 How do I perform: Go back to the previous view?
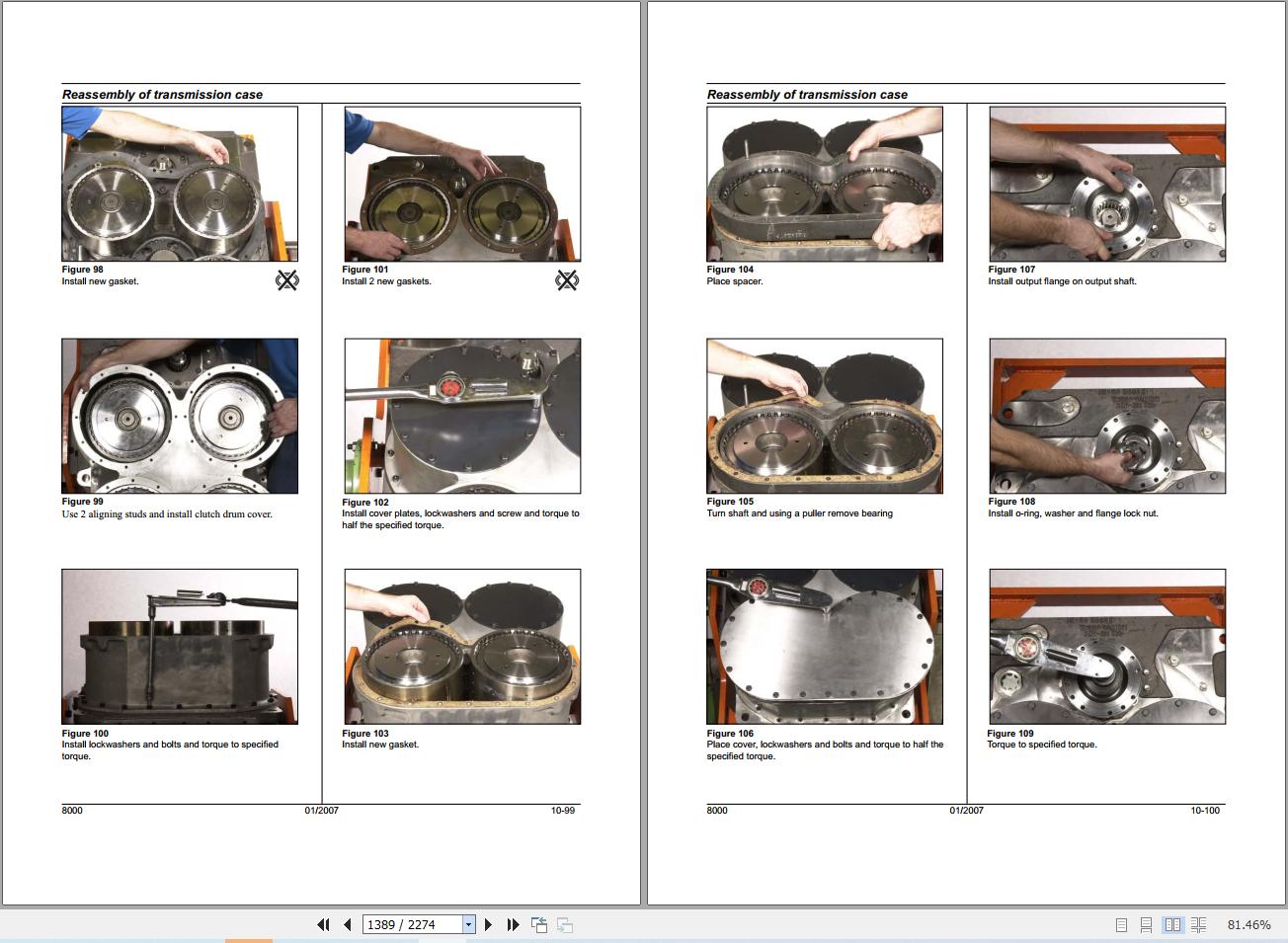[539, 925]
